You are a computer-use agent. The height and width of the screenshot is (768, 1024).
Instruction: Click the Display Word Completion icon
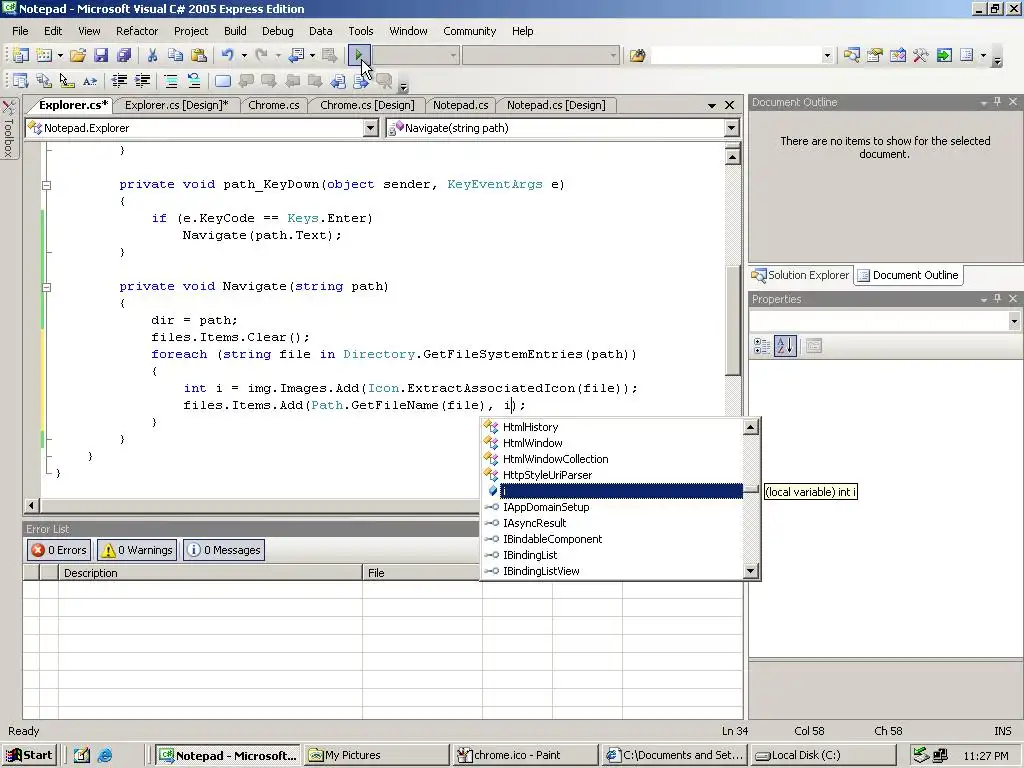point(90,81)
